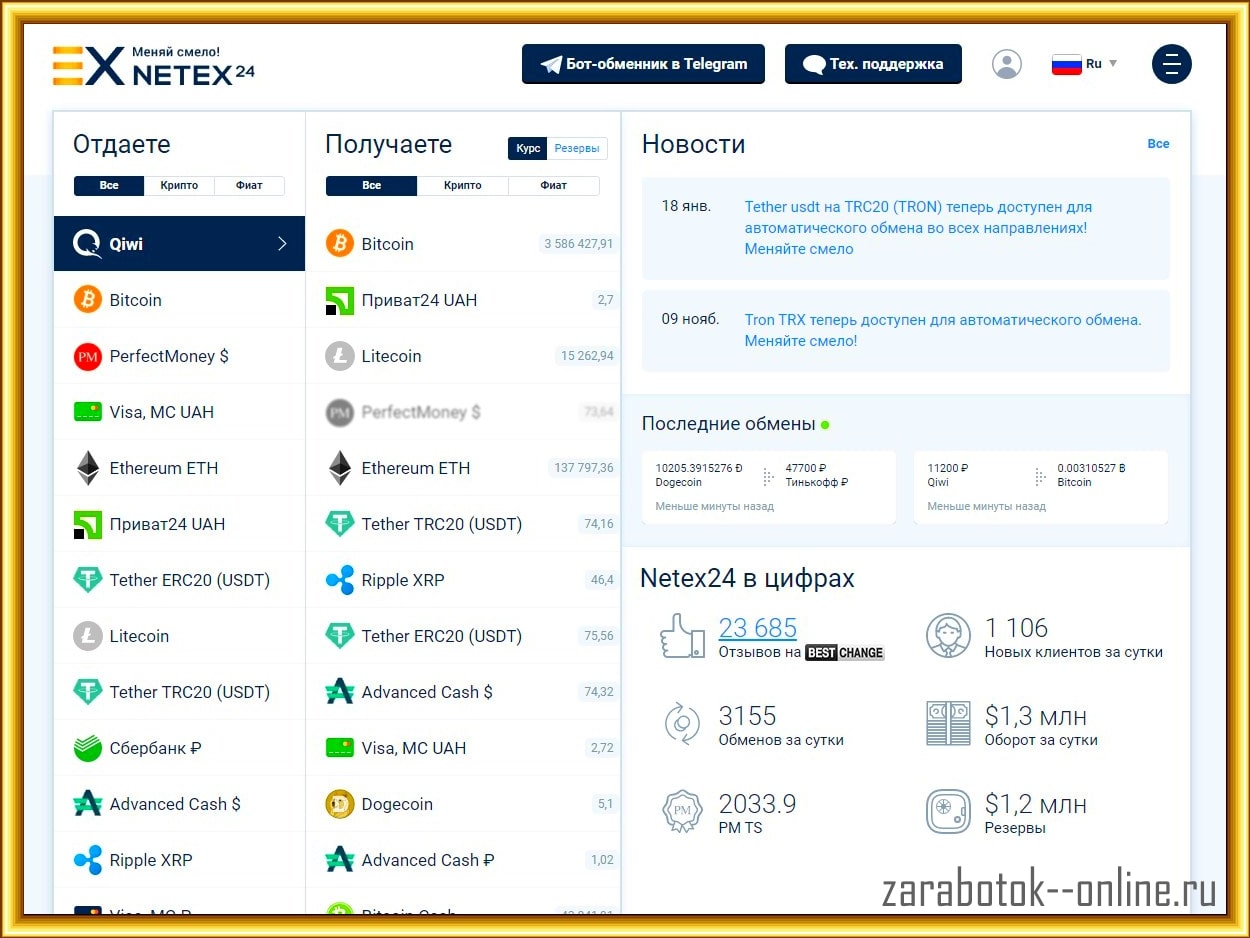View all news via Все link

pos(1158,144)
